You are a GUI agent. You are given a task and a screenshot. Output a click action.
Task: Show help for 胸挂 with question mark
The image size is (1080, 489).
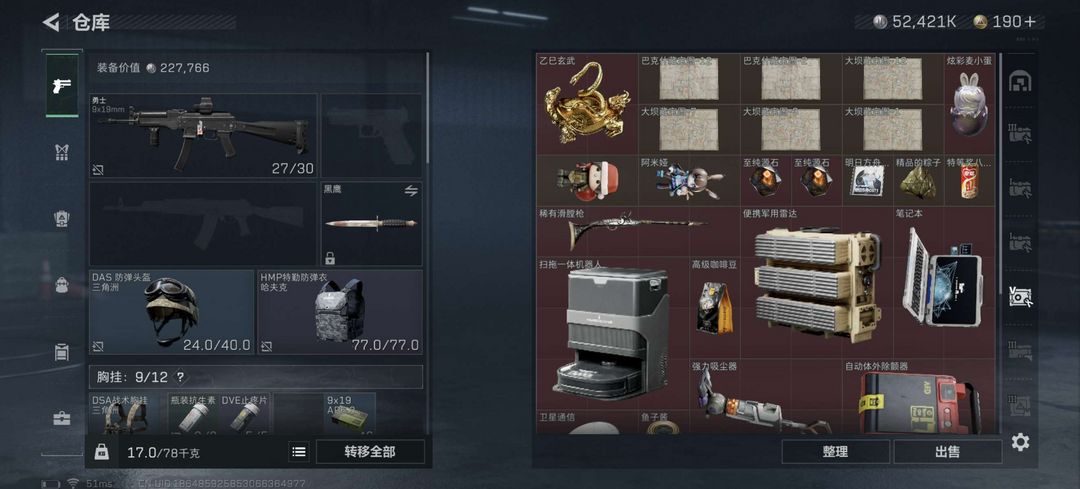click(180, 377)
